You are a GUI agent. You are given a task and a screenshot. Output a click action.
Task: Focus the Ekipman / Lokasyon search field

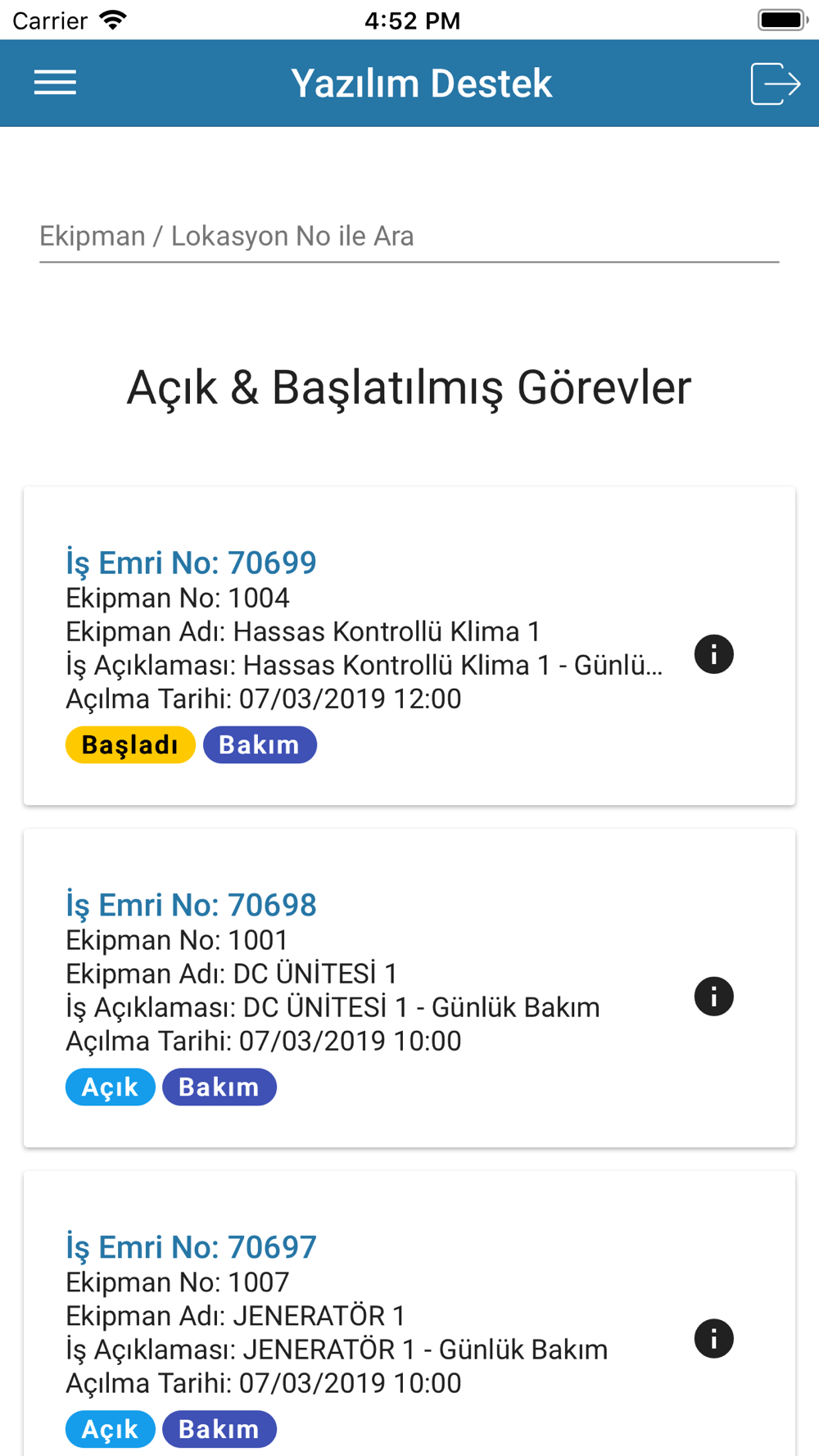point(409,237)
